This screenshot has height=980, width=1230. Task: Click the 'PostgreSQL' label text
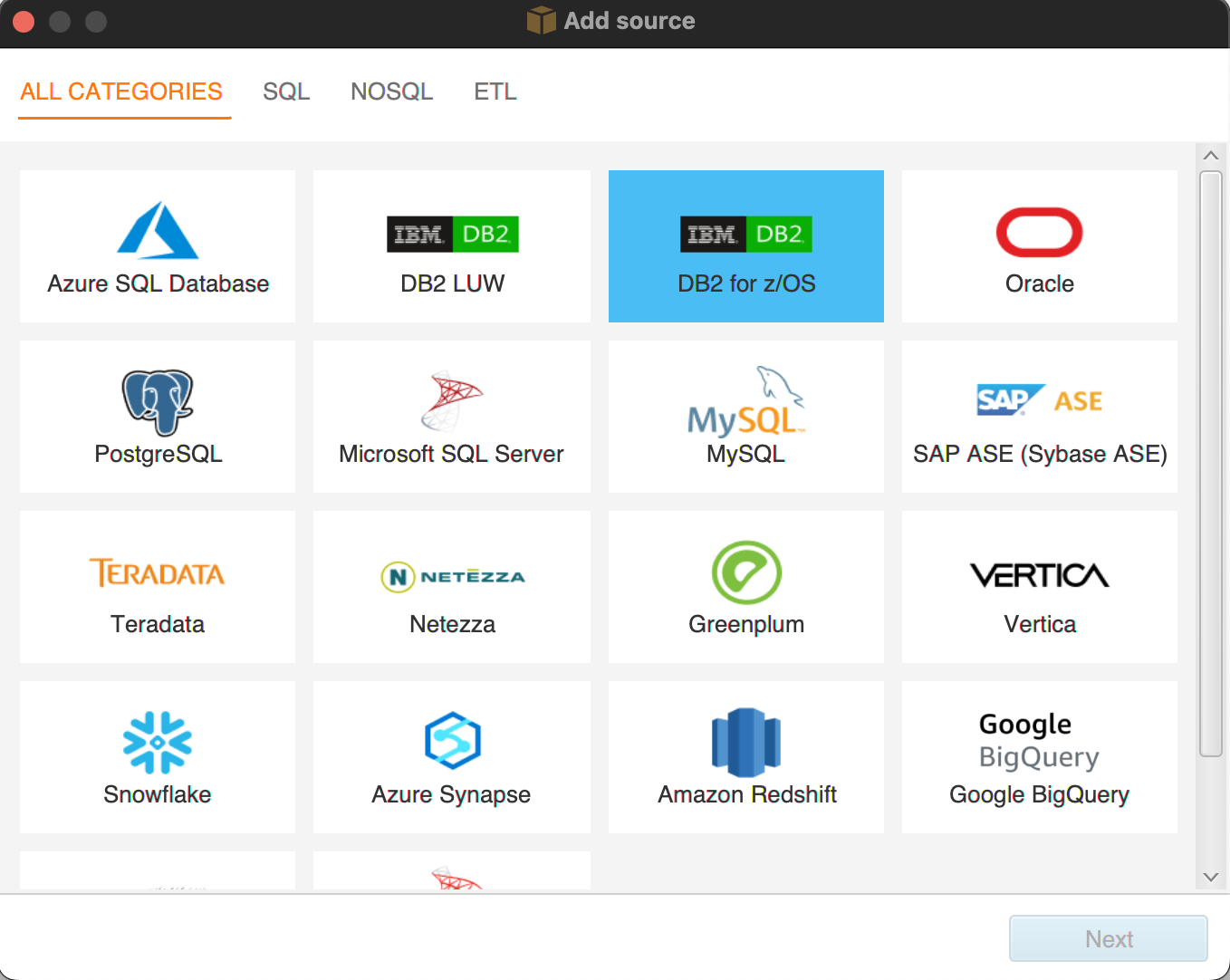tap(159, 454)
